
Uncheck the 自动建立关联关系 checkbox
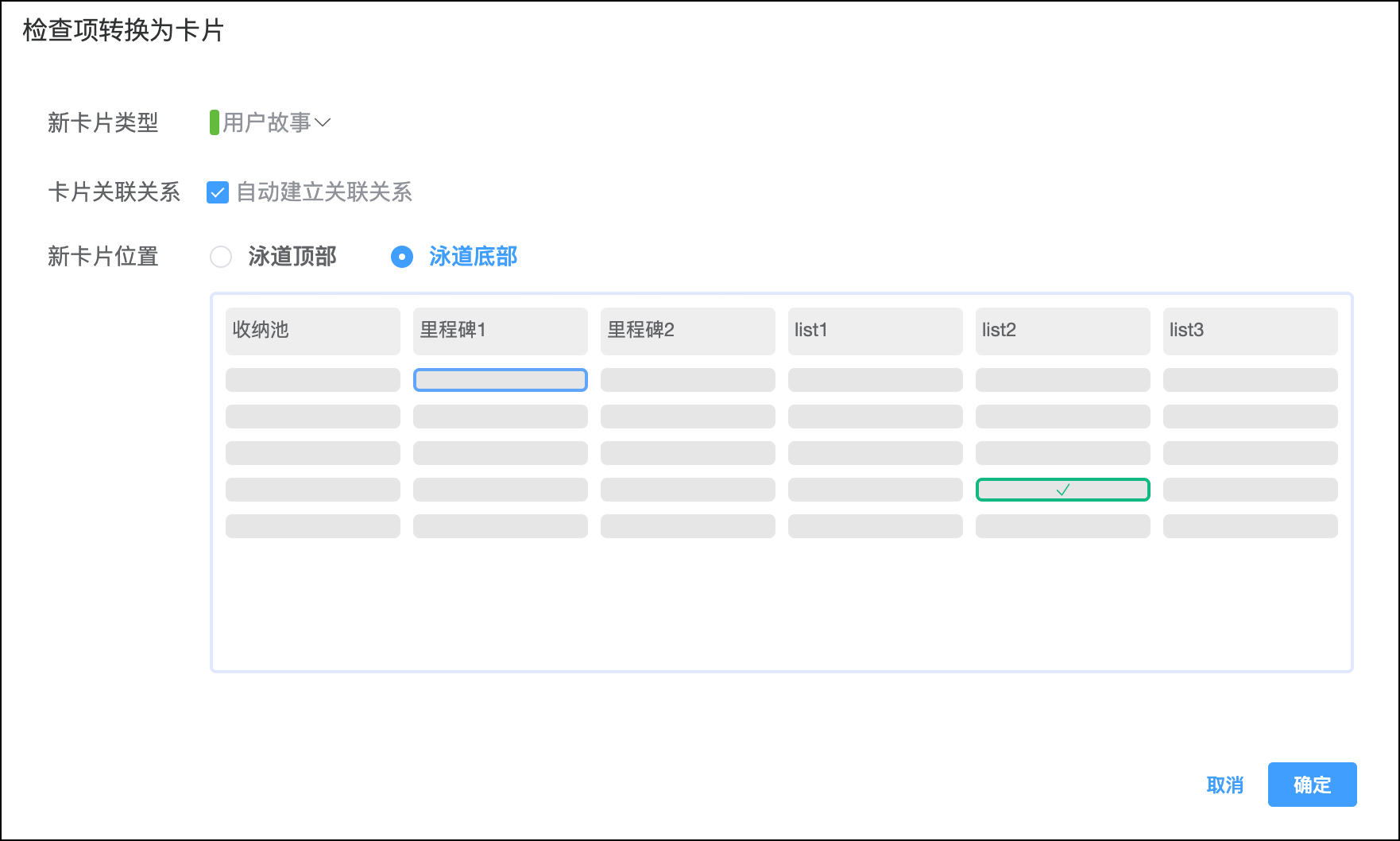pos(218,192)
